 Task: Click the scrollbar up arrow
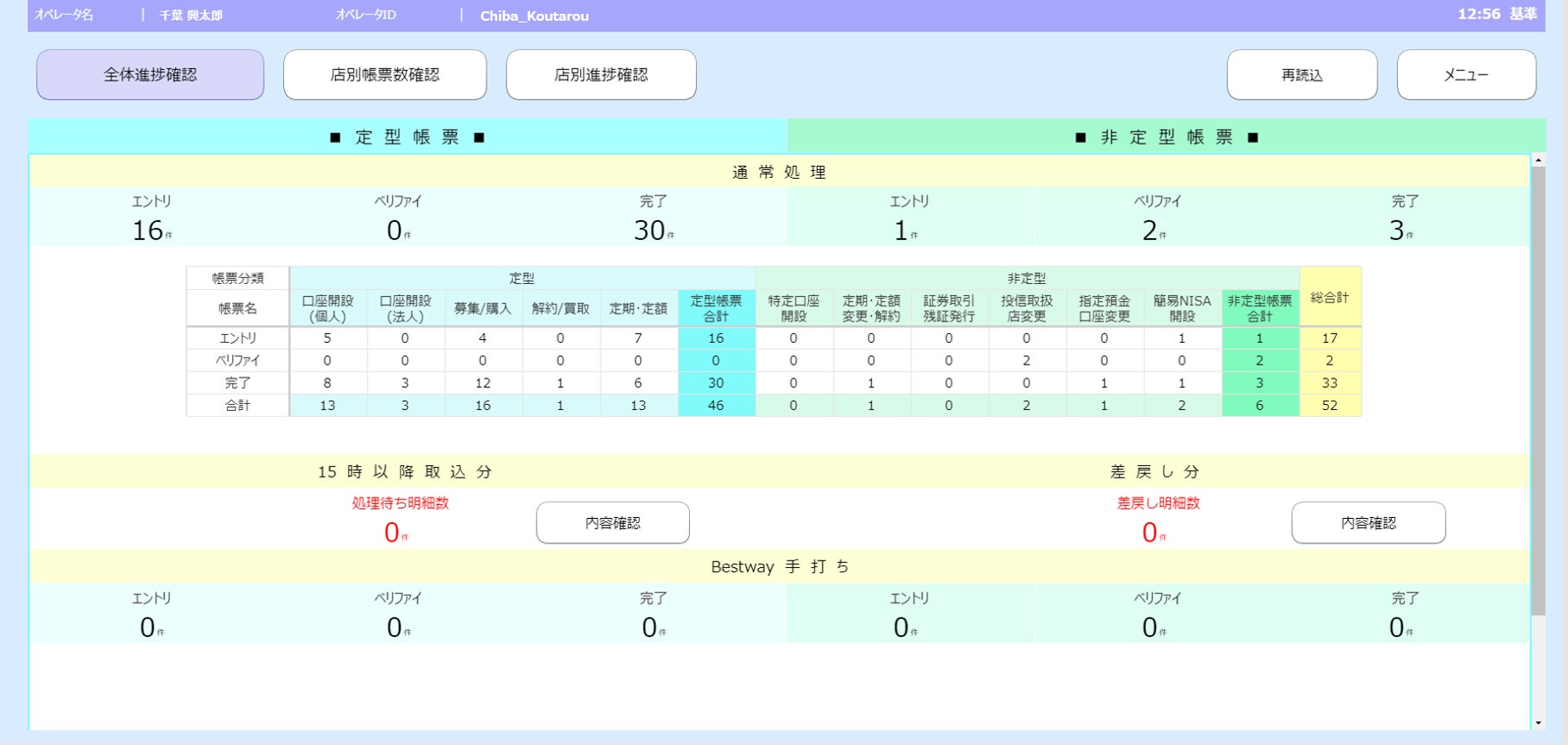[1539, 161]
